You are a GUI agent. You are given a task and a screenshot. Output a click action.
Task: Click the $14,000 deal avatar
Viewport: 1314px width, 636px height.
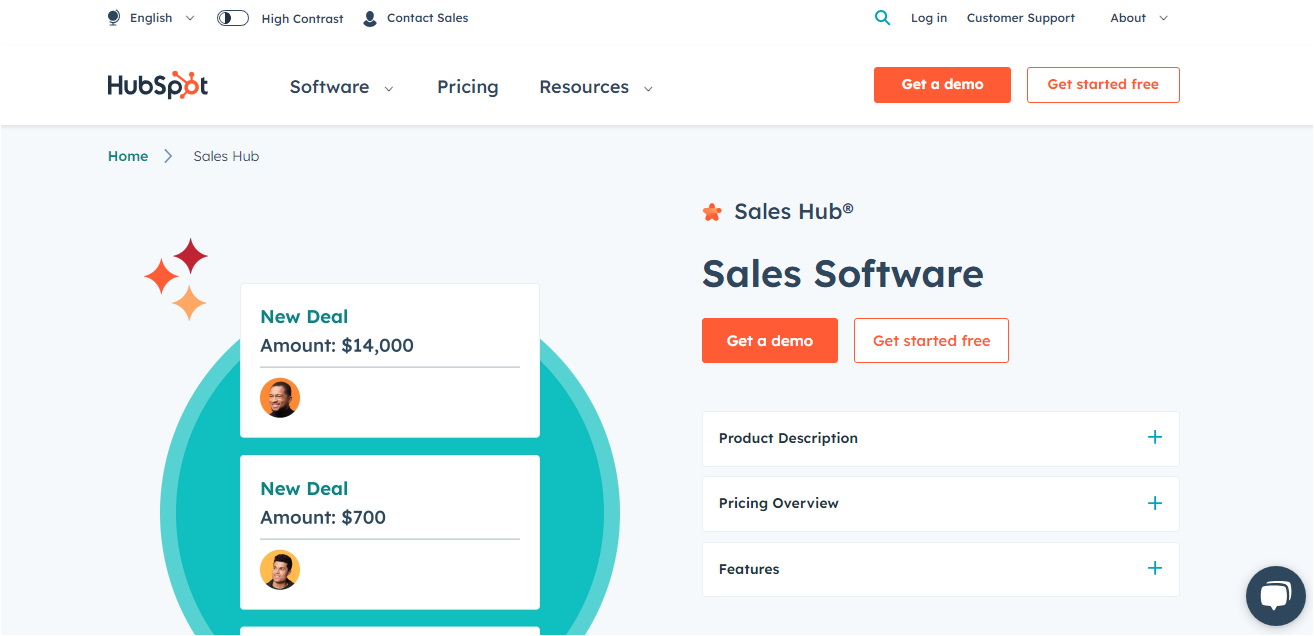coord(280,398)
